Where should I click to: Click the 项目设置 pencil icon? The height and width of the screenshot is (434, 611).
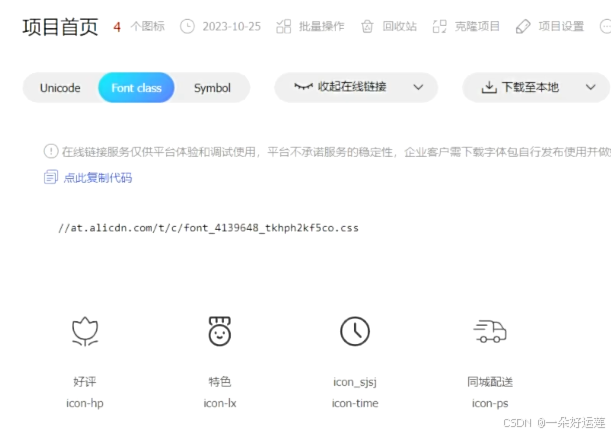523,26
